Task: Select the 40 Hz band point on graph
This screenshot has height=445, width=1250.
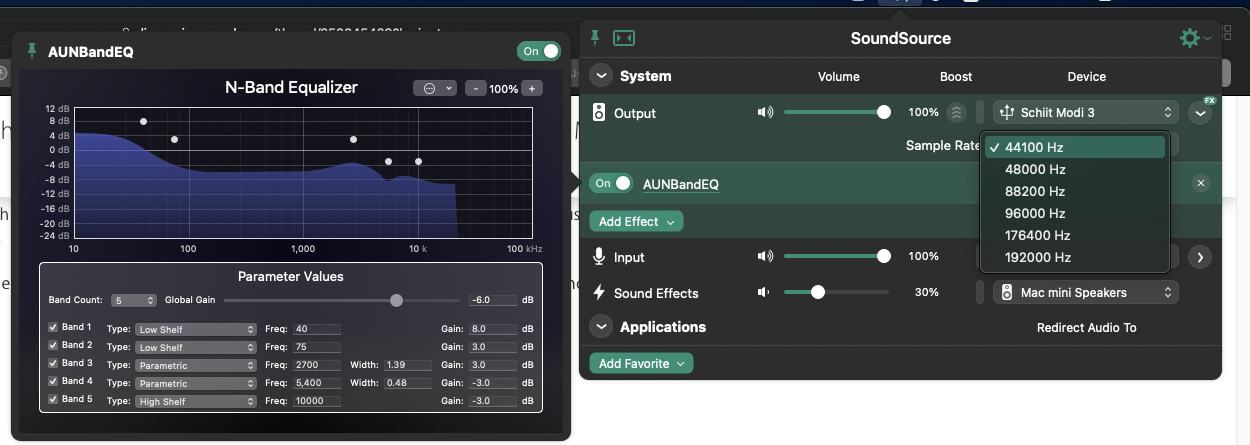Action: pyautogui.click(x=144, y=122)
